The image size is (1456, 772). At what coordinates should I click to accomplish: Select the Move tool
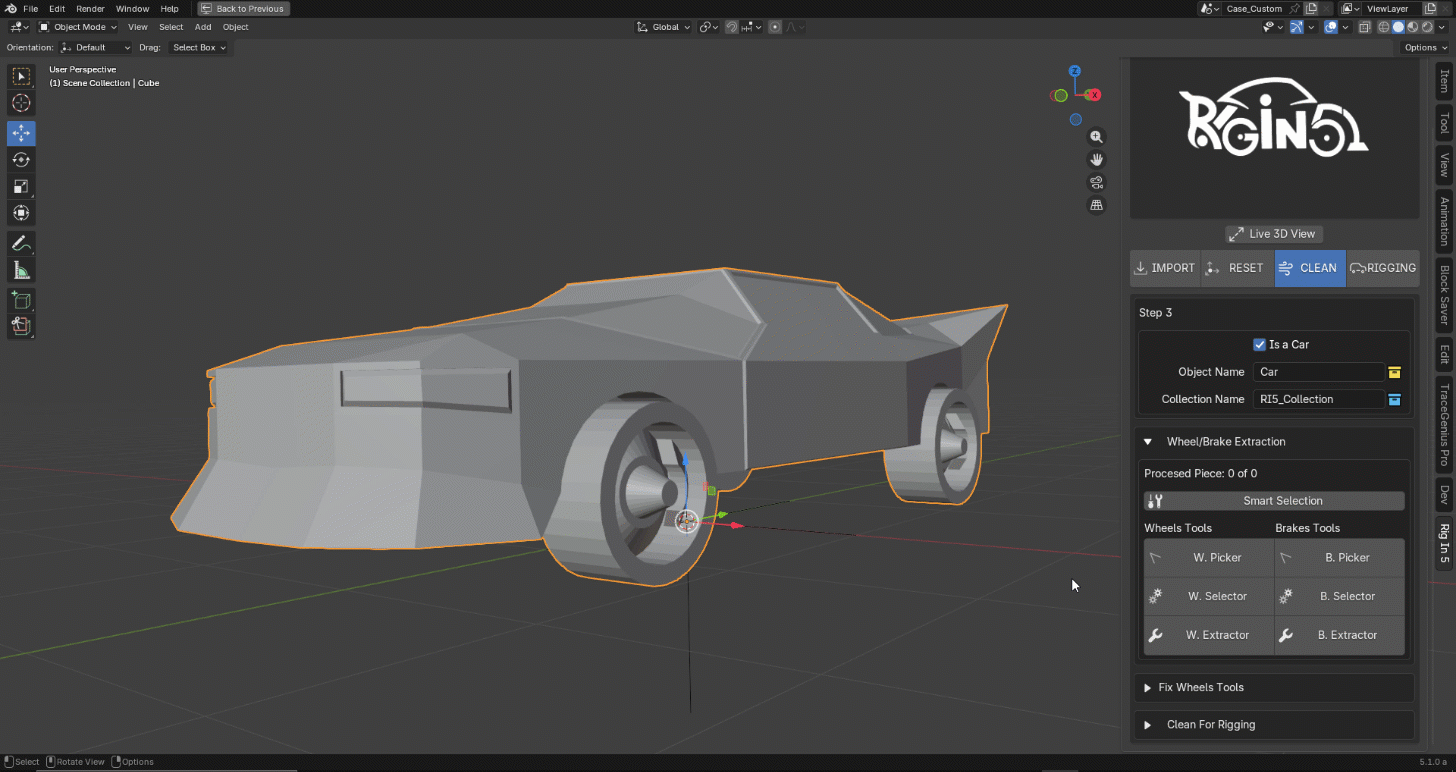[x=21, y=133]
